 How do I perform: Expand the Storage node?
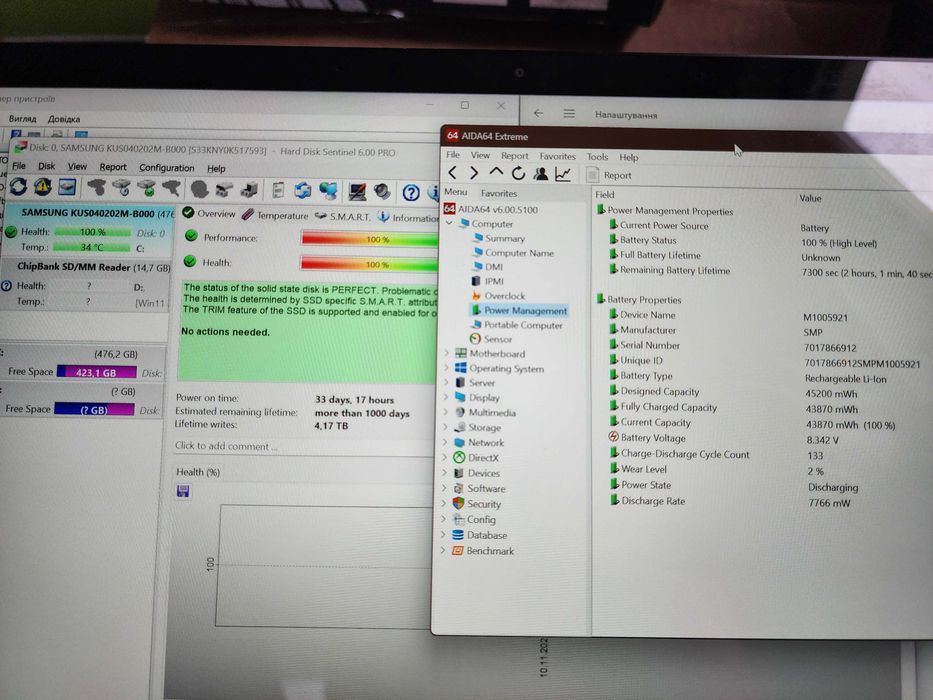(x=445, y=427)
